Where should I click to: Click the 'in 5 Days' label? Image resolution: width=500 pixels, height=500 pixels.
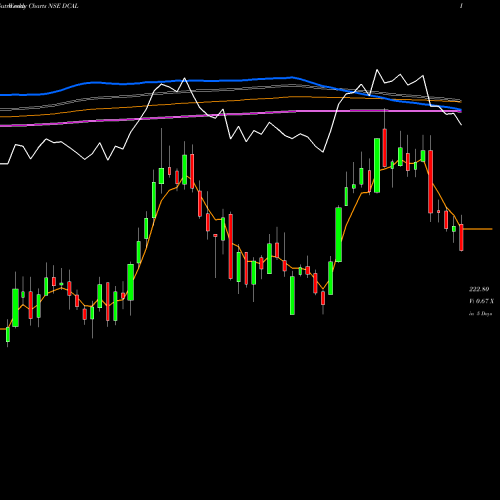[x=480, y=313]
